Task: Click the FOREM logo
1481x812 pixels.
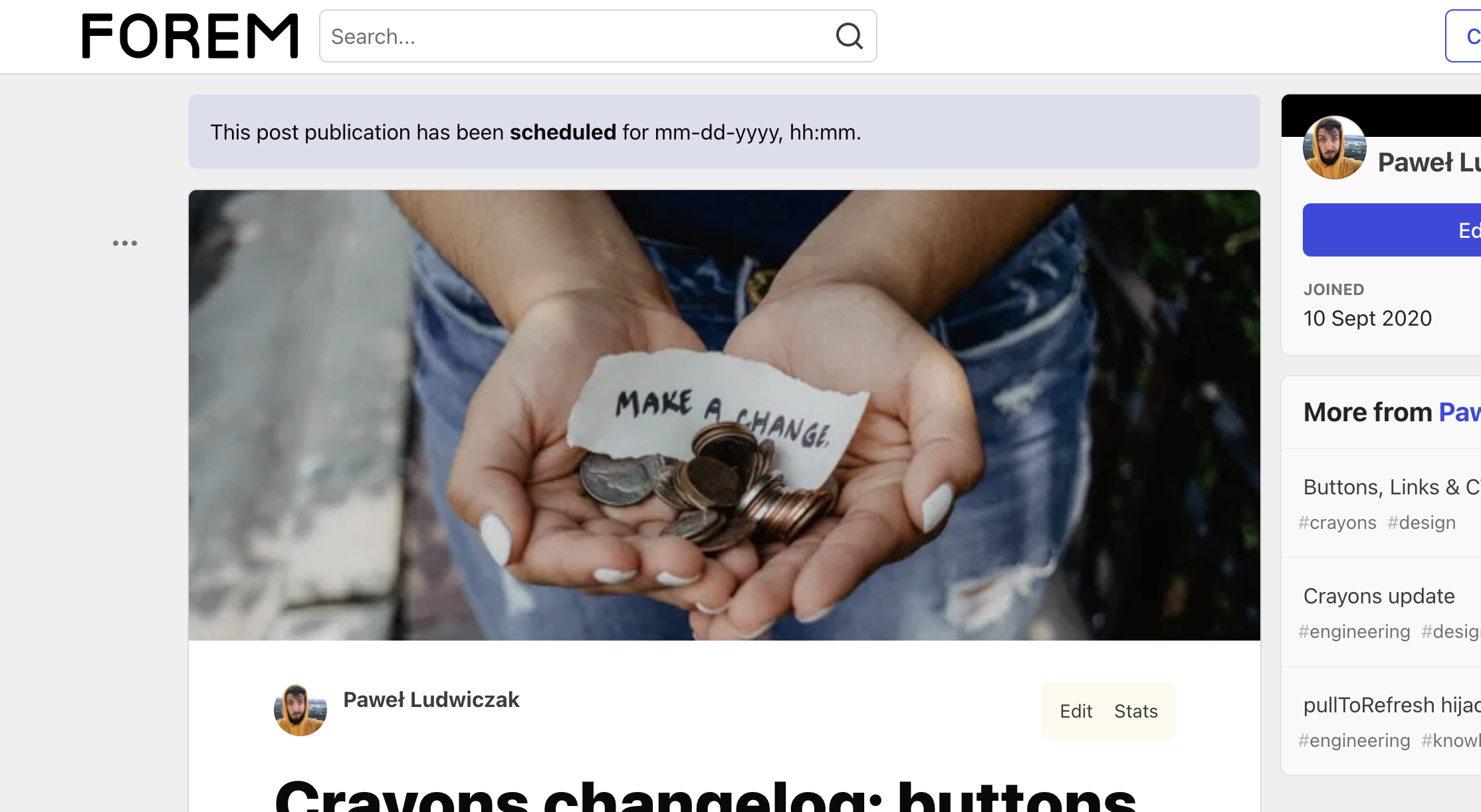Action: (190, 36)
